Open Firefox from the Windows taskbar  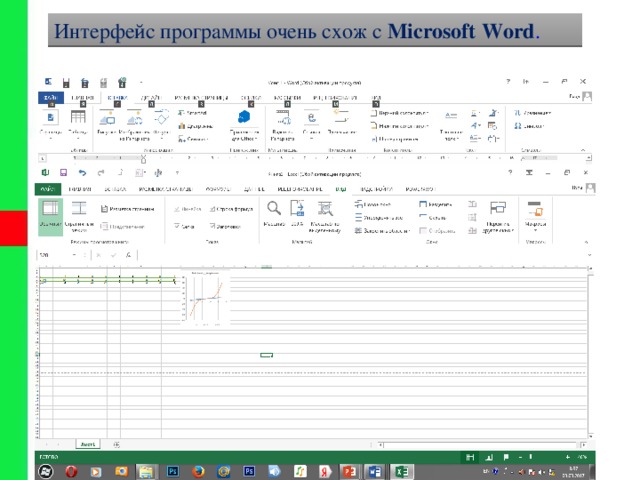point(198,472)
